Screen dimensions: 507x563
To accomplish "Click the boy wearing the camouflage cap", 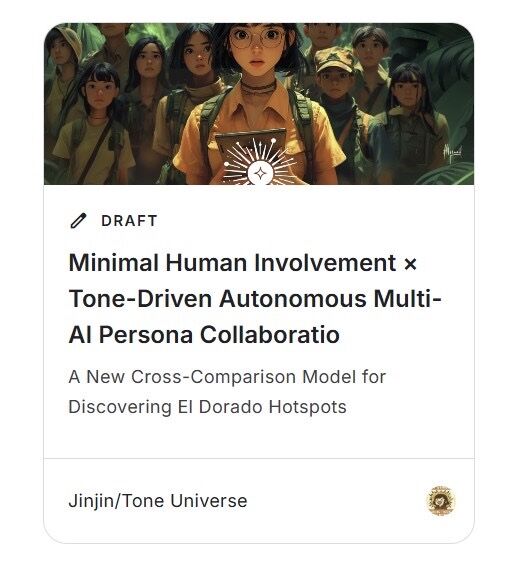I will (336, 77).
